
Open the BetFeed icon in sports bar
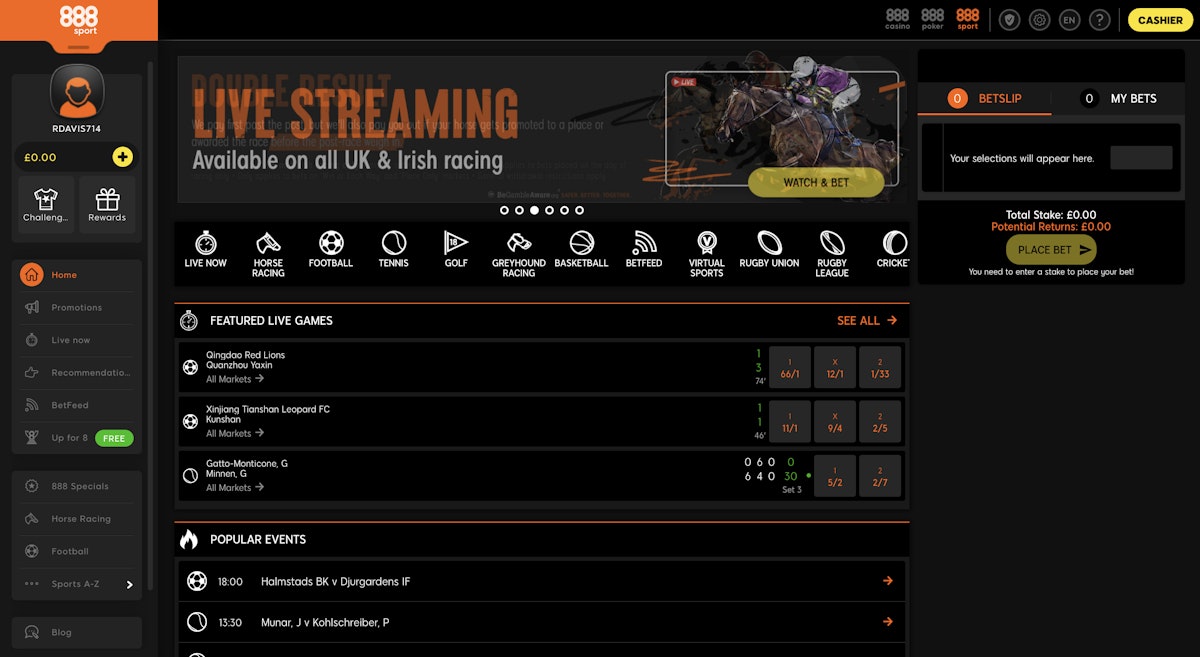644,251
